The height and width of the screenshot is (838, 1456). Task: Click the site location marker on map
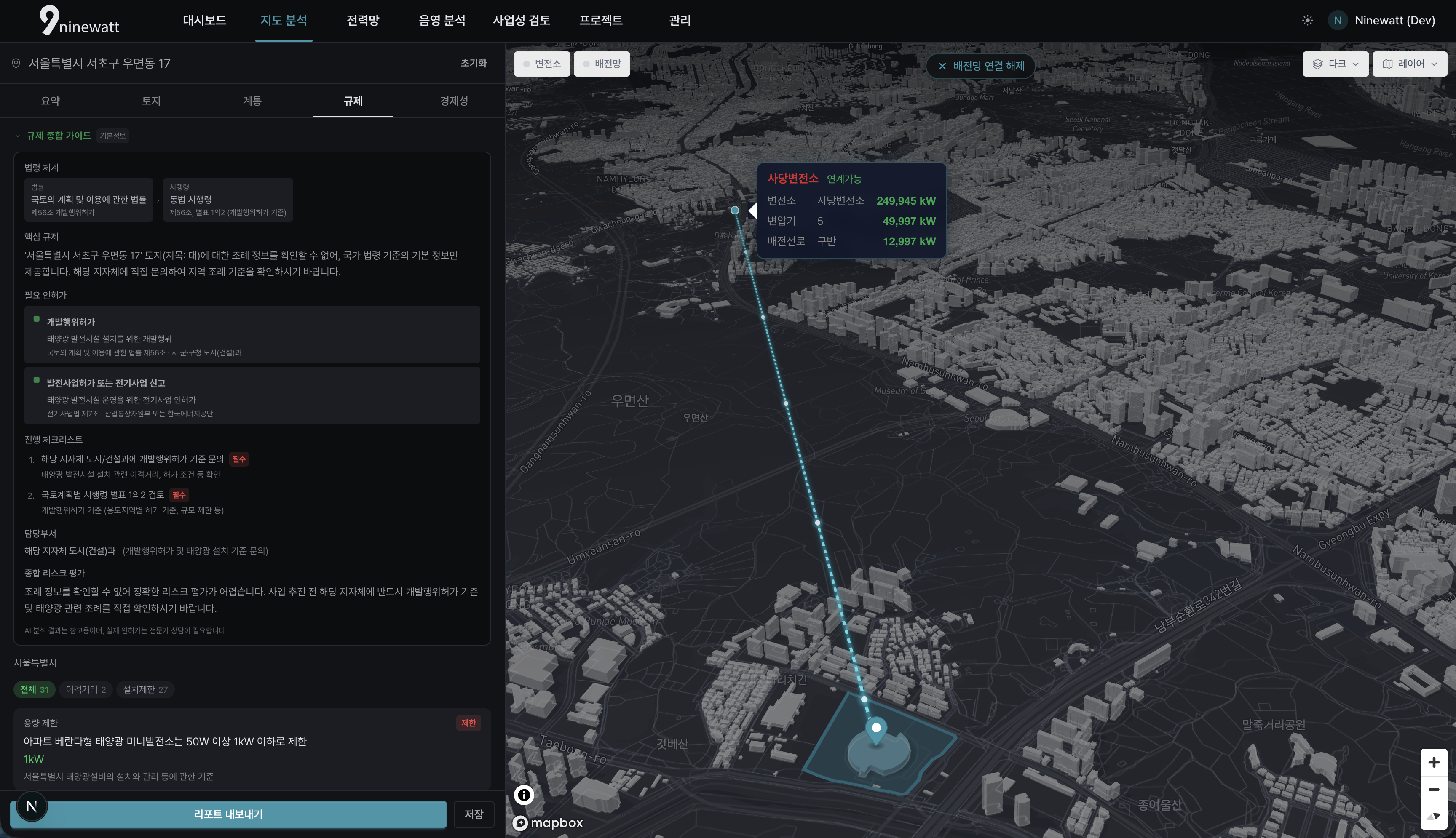[876, 731]
